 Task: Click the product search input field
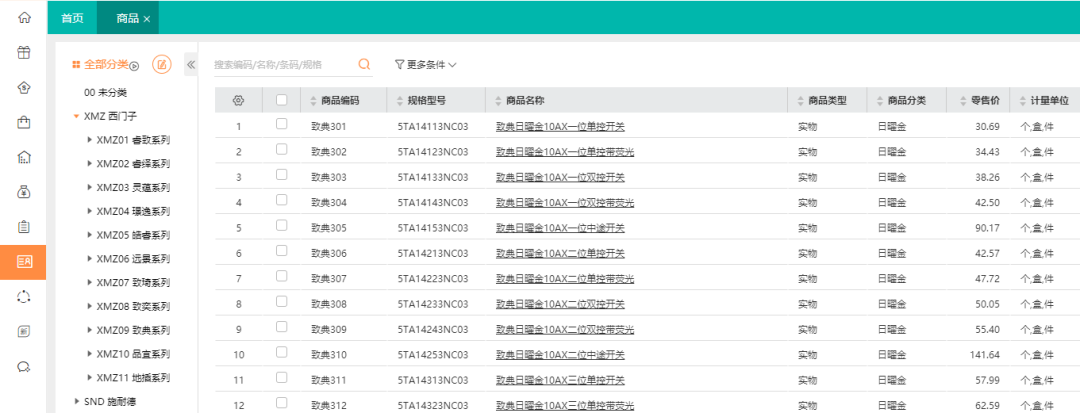(x=282, y=64)
